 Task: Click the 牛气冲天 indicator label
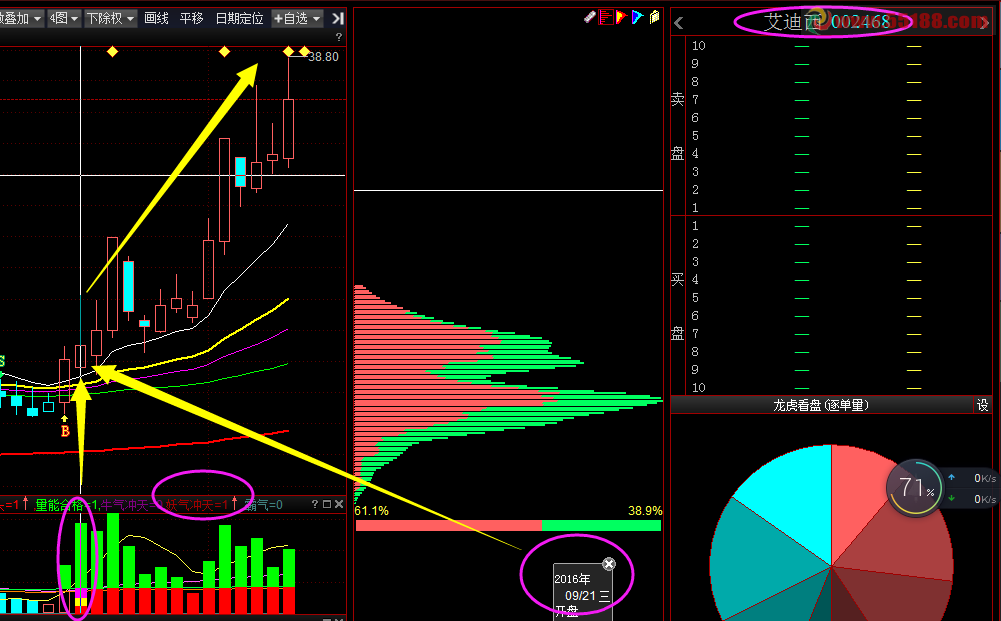tap(130, 505)
